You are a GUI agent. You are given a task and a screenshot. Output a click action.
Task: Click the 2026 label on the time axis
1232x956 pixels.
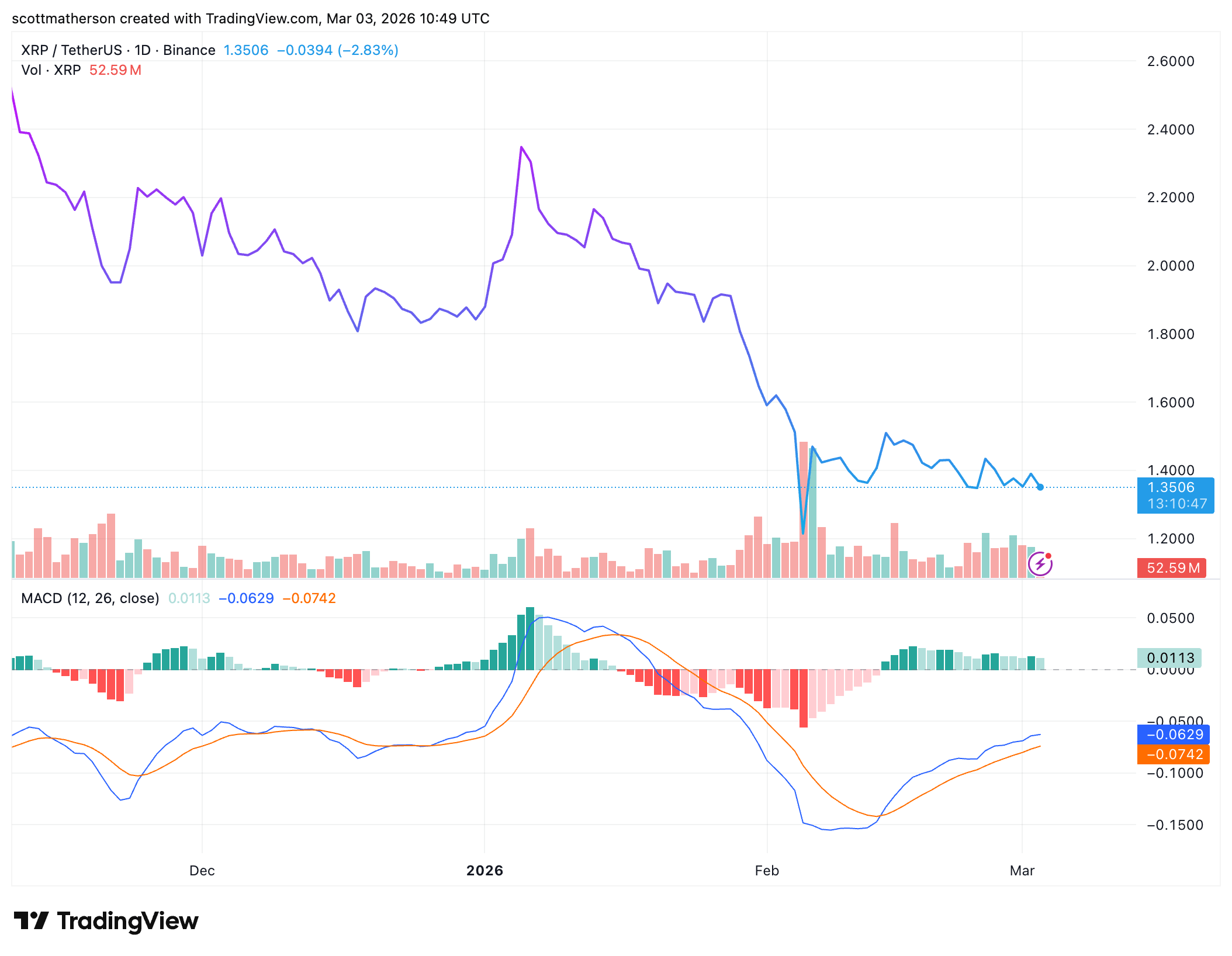point(485,871)
